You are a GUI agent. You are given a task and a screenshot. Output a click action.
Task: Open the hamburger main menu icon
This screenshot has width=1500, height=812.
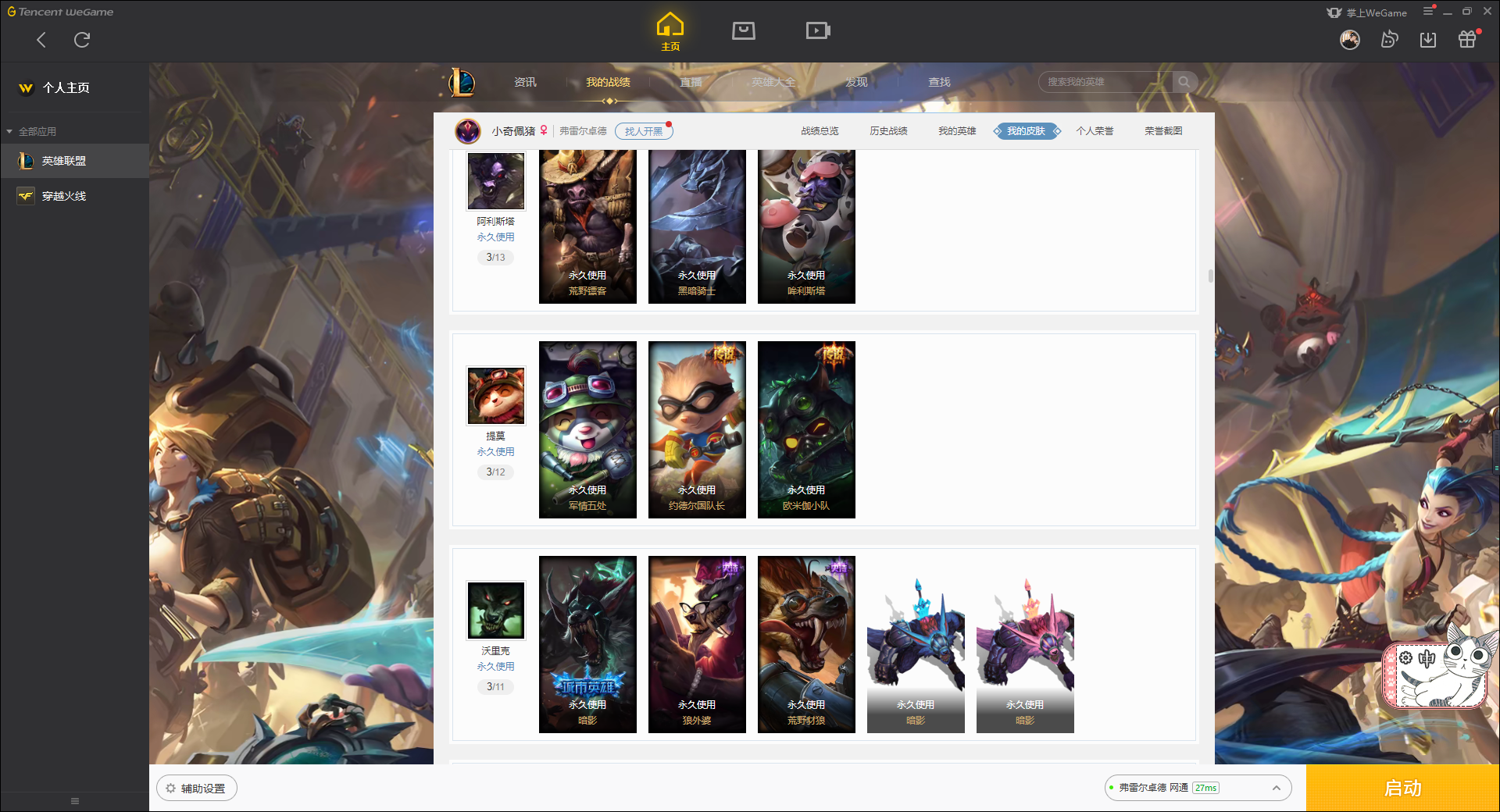1428,11
